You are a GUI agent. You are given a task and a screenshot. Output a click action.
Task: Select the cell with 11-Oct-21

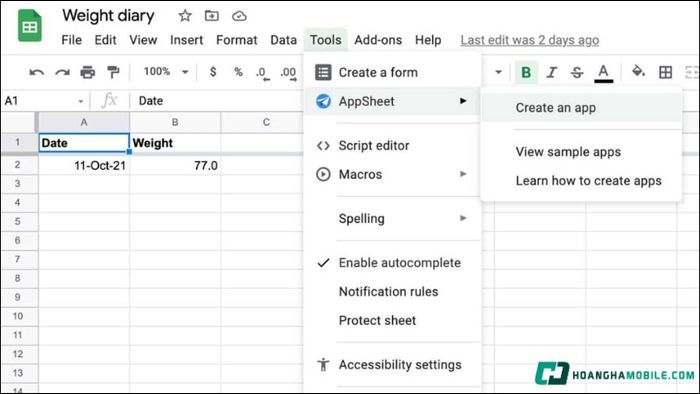[x=84, y=166]
